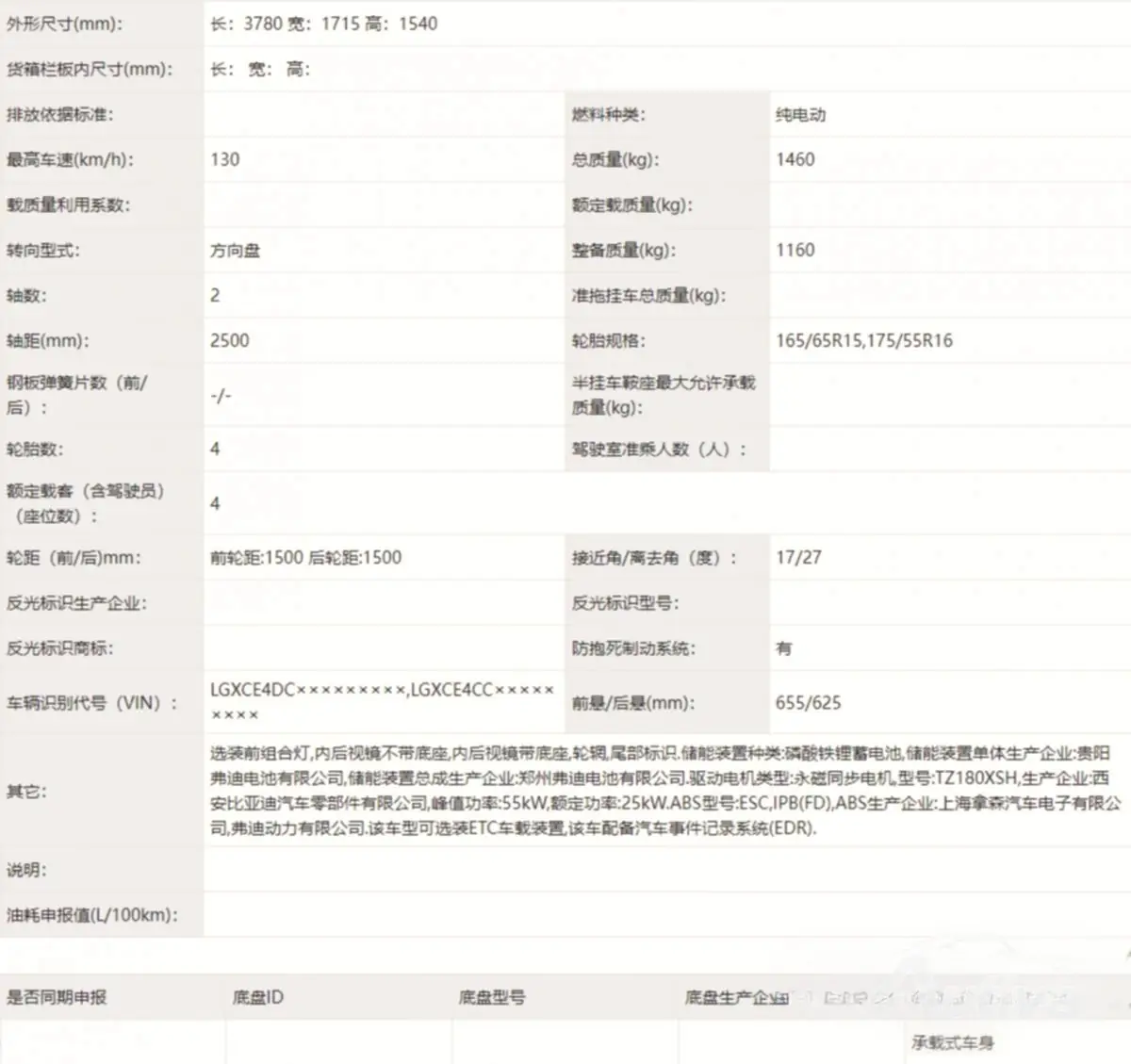
Task: Click the 驾驶室准乘人数 label
Action: (x=659, y=449)
